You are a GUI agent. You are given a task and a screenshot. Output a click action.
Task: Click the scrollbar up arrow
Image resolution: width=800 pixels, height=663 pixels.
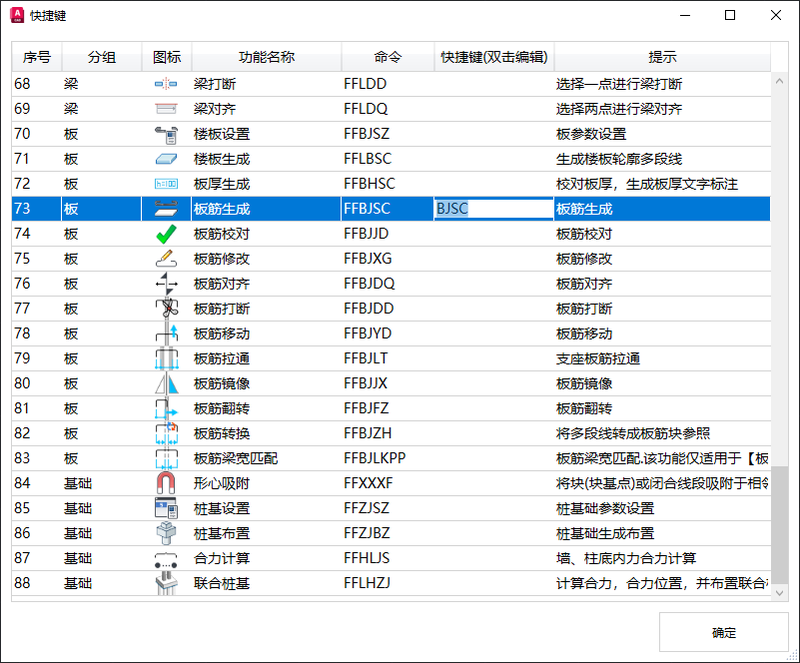coord(780,81)
